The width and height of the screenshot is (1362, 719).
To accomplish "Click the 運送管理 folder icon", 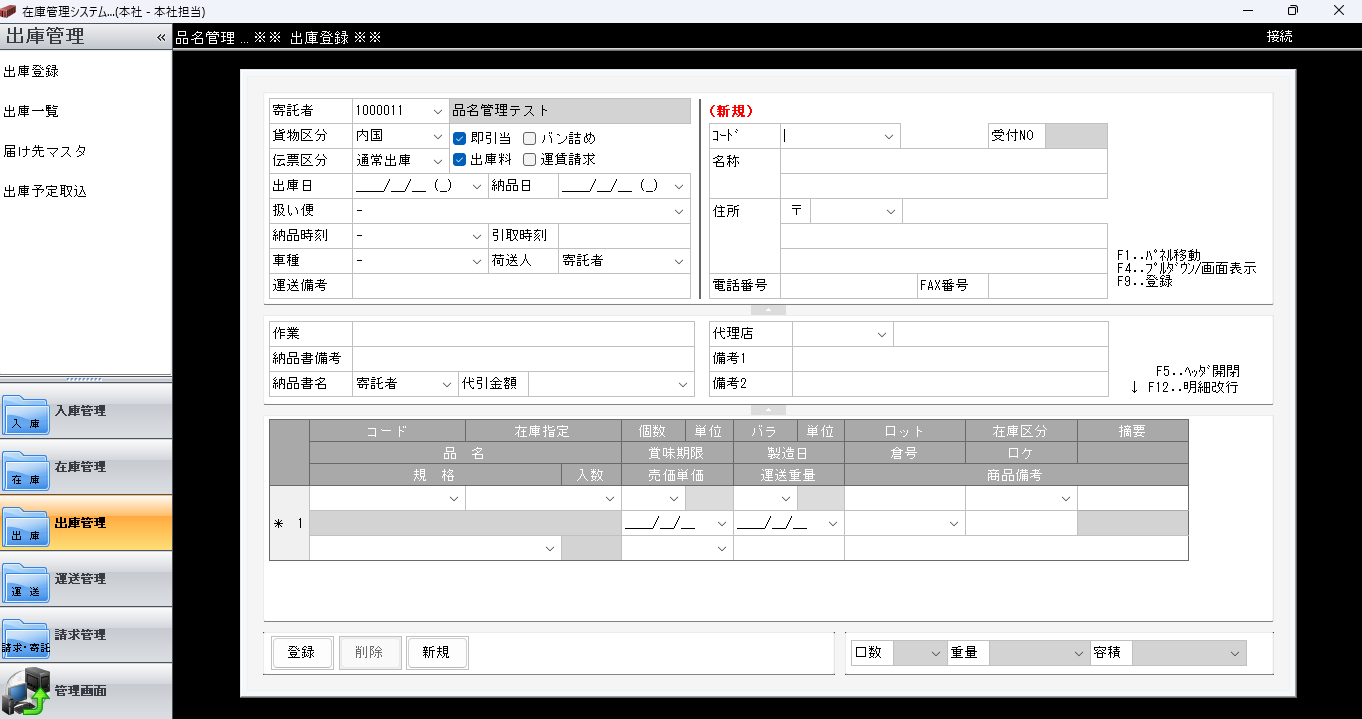I will tap(26, 582).
